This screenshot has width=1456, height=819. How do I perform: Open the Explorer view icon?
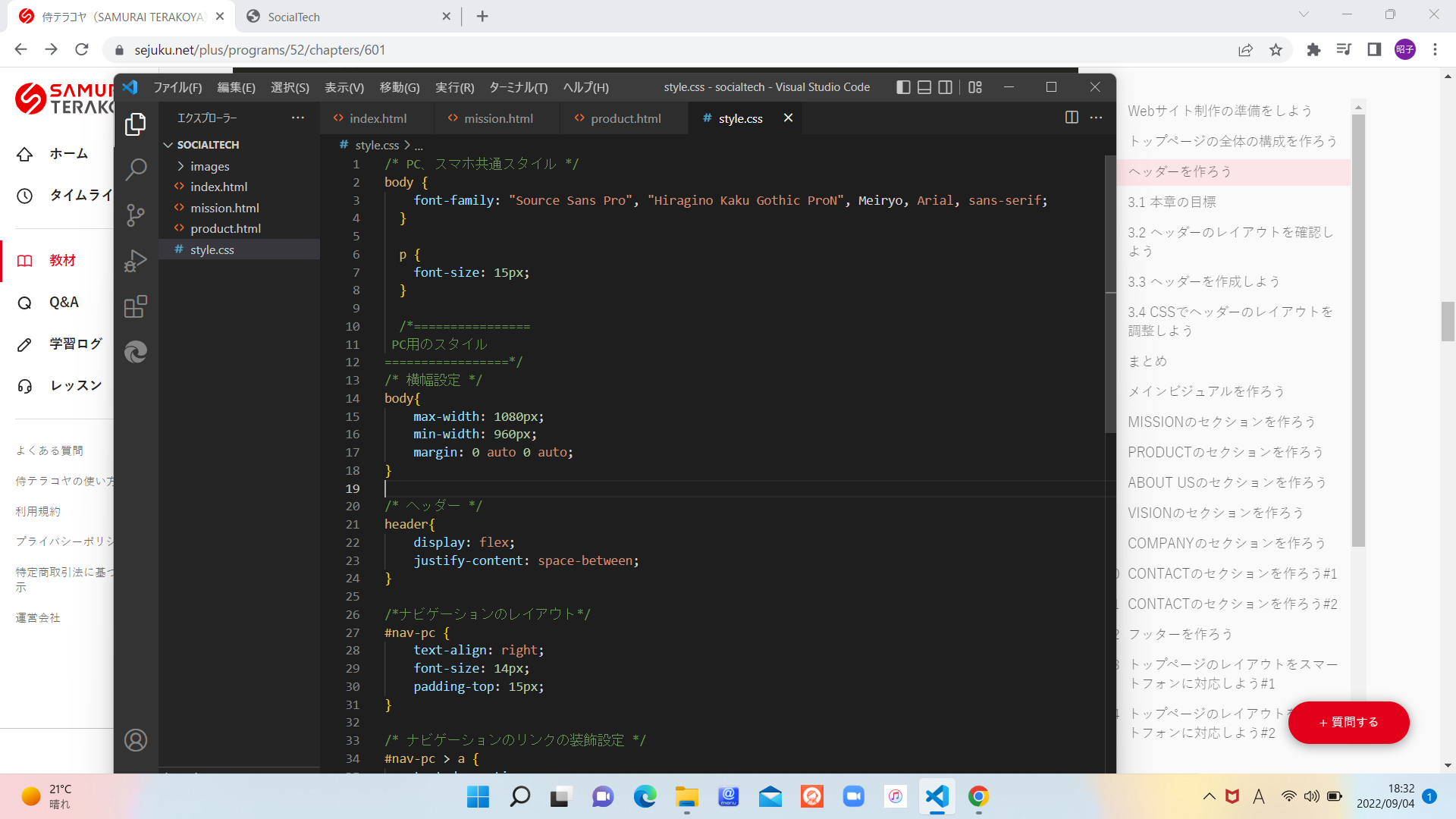tap(136, 124)
